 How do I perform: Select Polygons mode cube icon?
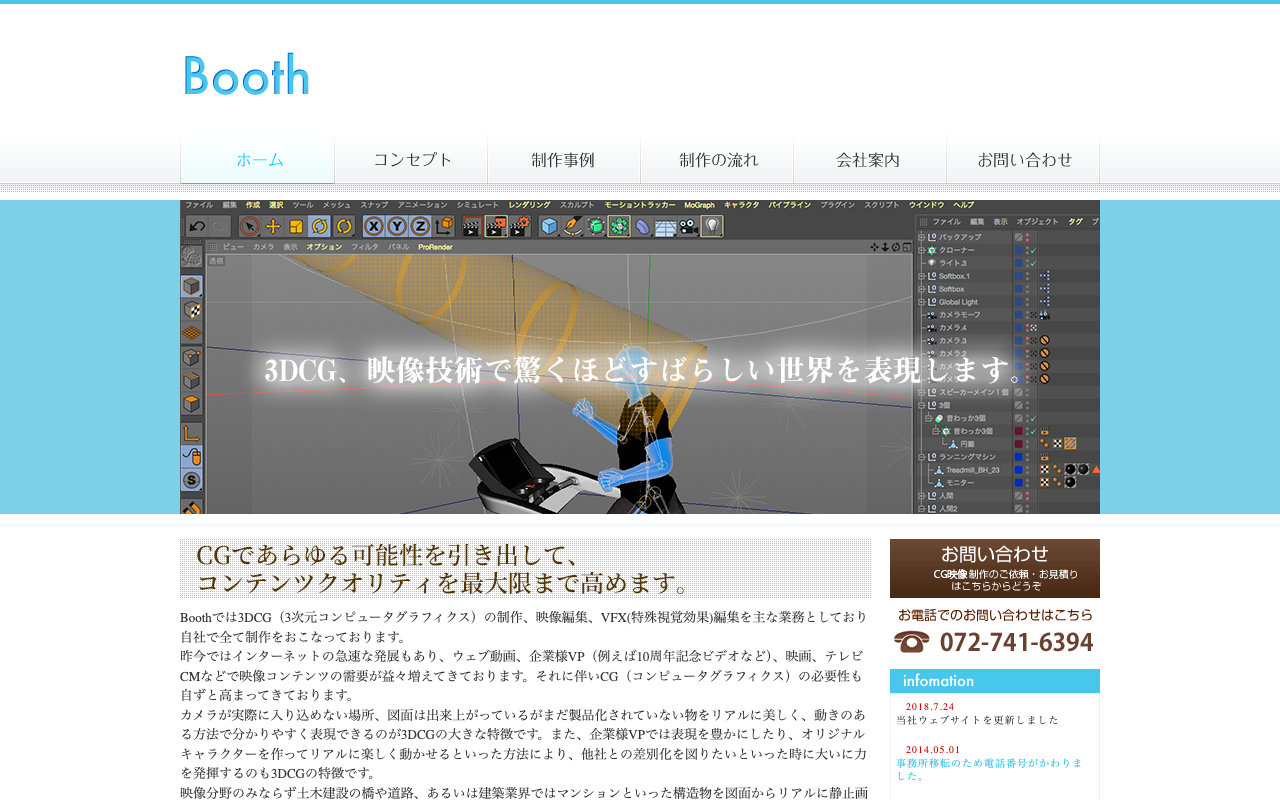click(x=191, y=404)
